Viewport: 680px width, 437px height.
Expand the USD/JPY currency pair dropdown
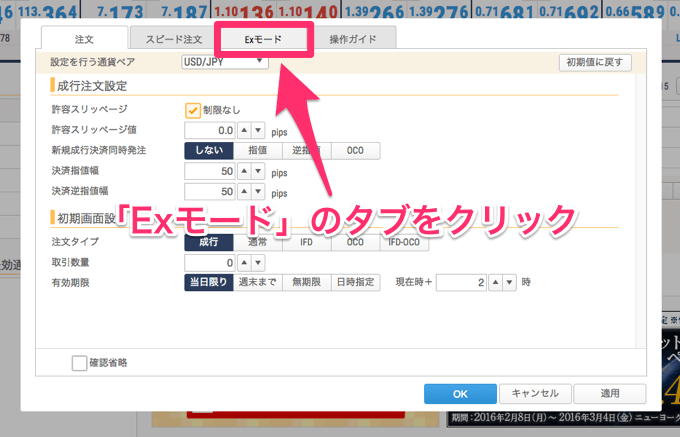pos(225,62)
